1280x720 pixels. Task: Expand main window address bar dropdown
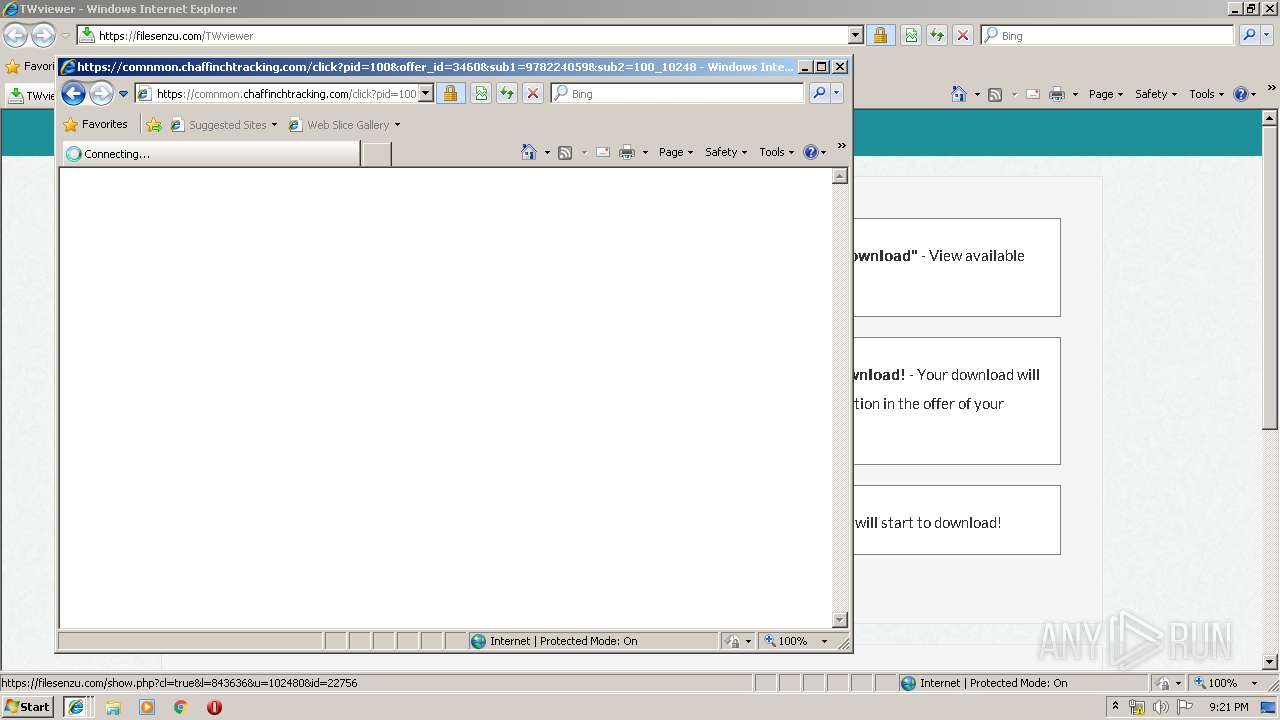(855, 35)
